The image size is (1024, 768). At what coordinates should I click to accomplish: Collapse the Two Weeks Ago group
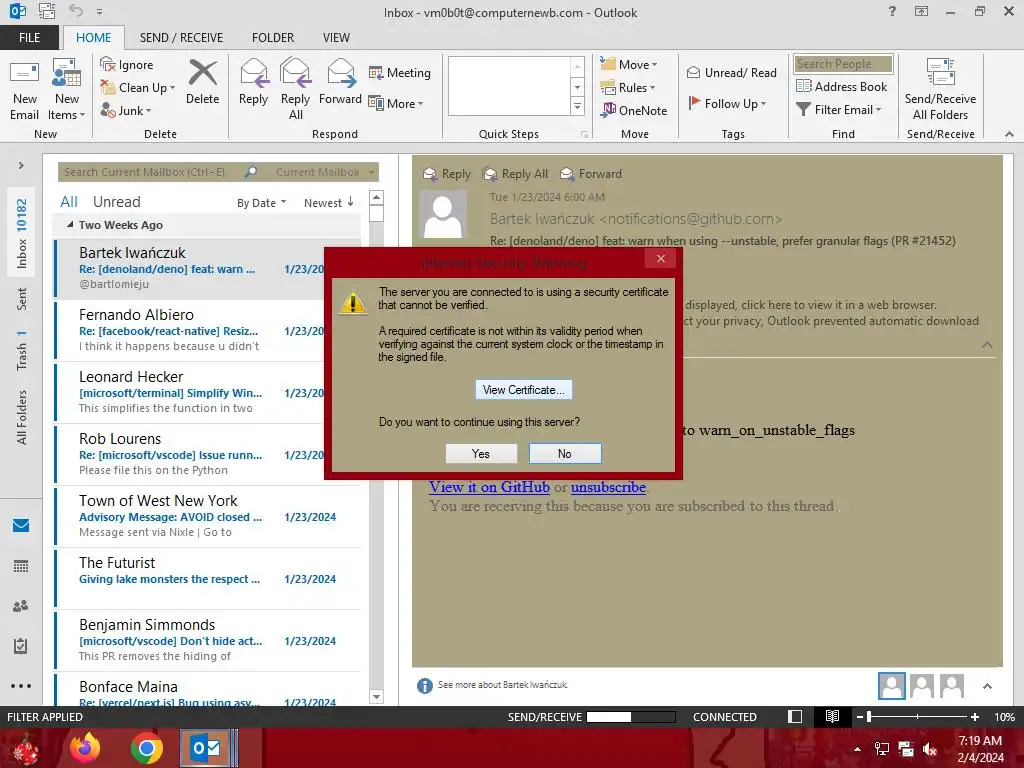(70, 225)
